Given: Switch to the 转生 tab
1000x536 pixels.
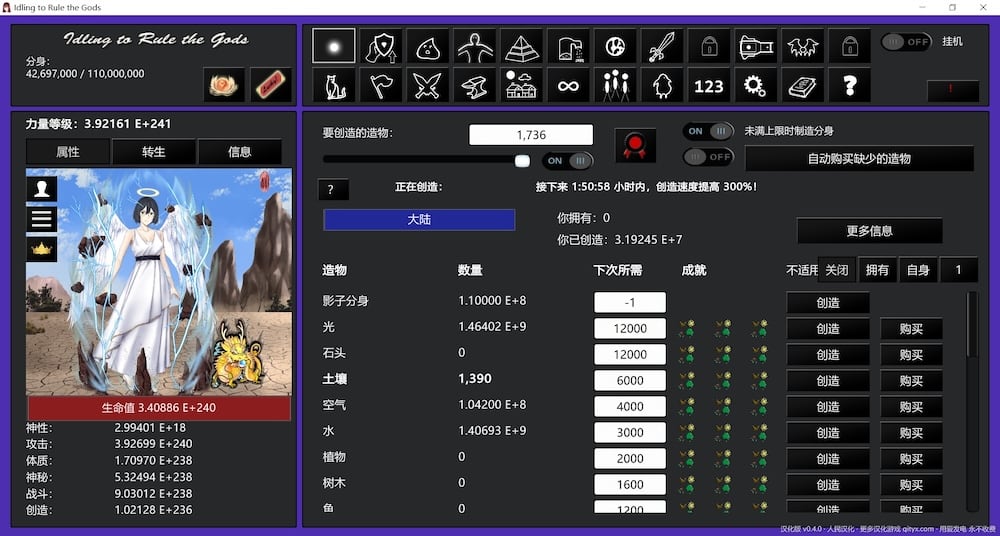Looking at the screenshot, I should (x=154, y=152).
